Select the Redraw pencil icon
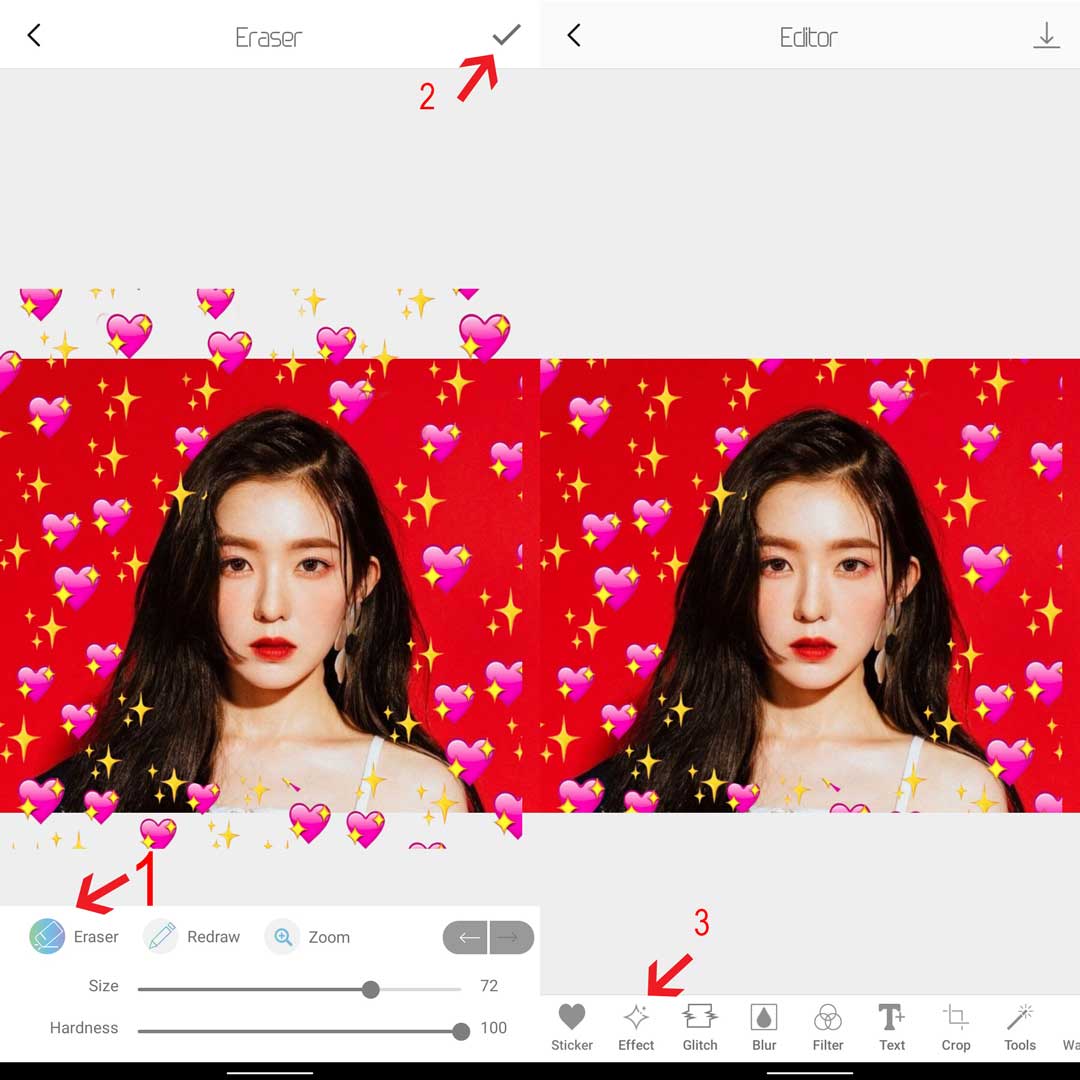This screenshot has width=1080, height=1080. coord(160,936)
